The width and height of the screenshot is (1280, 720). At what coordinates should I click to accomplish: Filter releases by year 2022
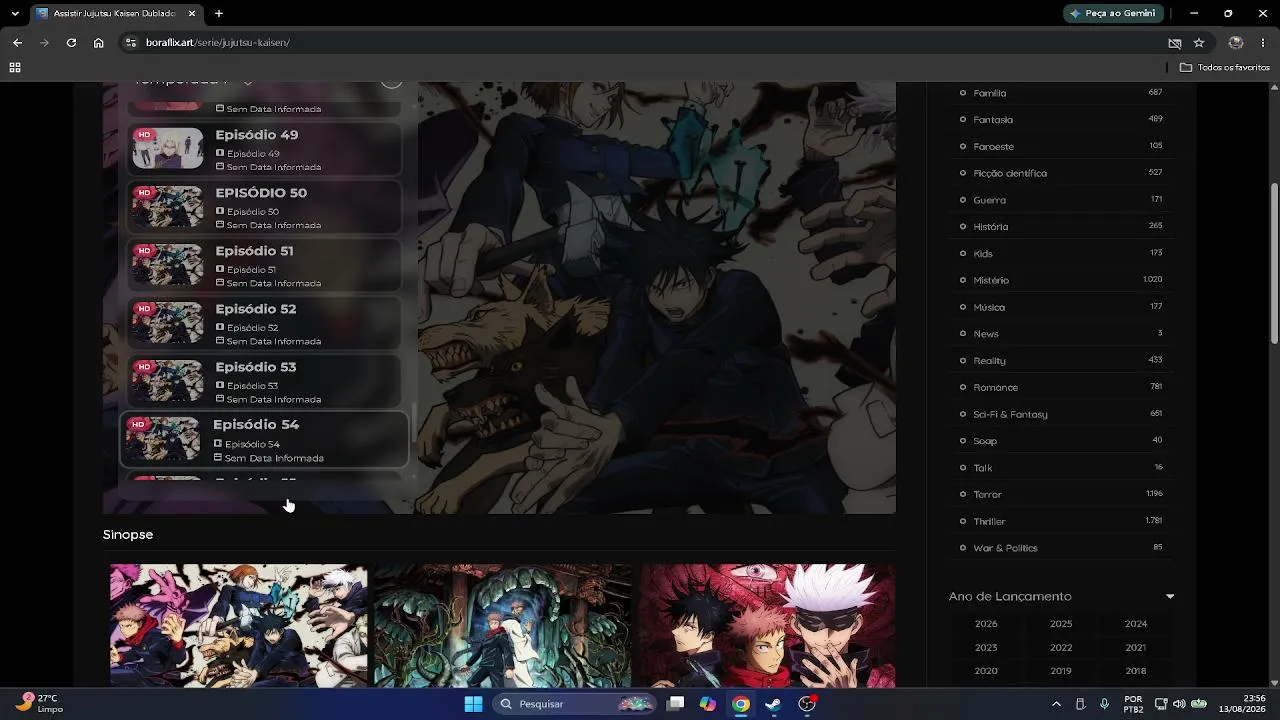[1061, 648]
